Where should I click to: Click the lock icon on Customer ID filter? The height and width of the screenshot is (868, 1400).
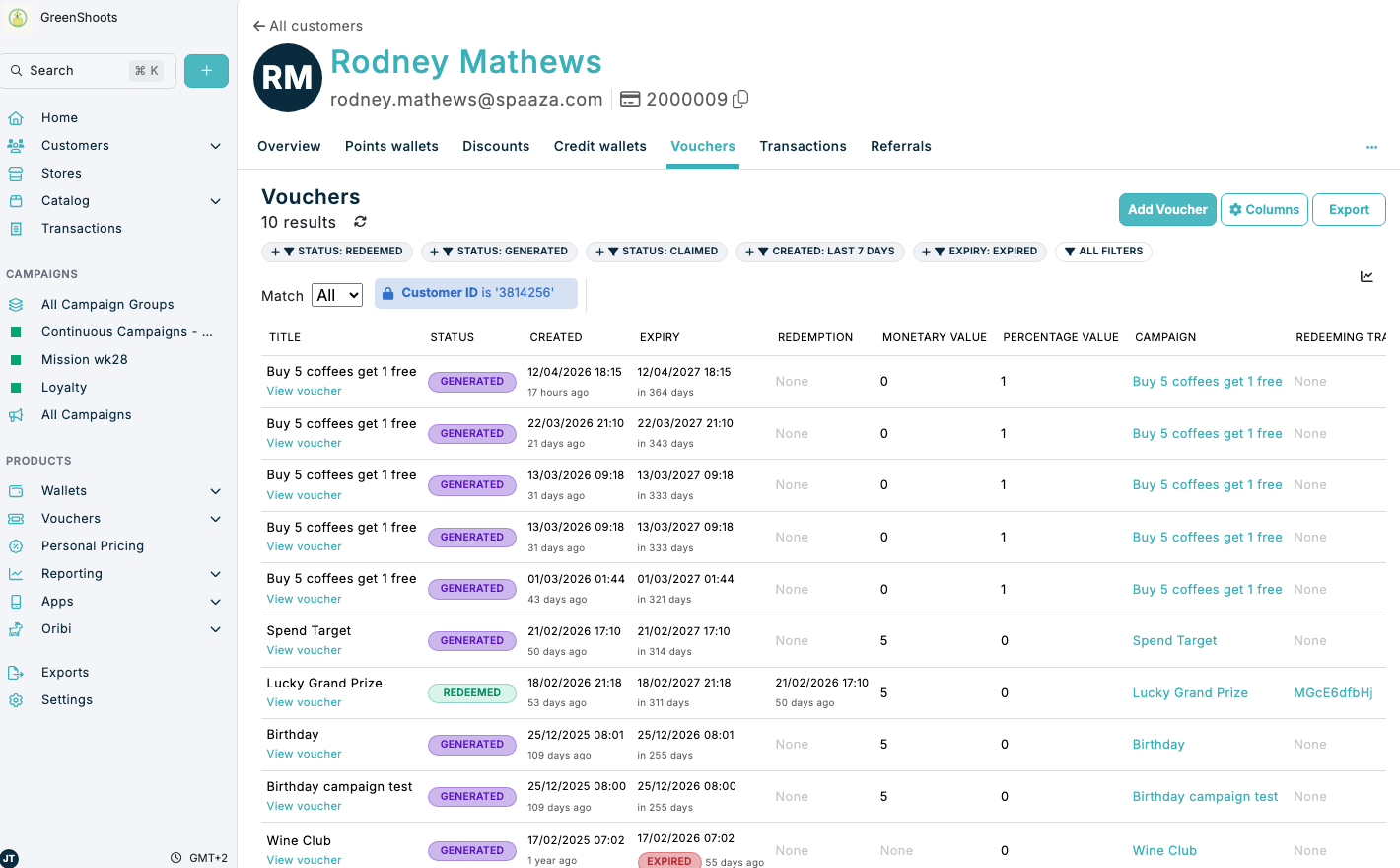click(388, 293)
